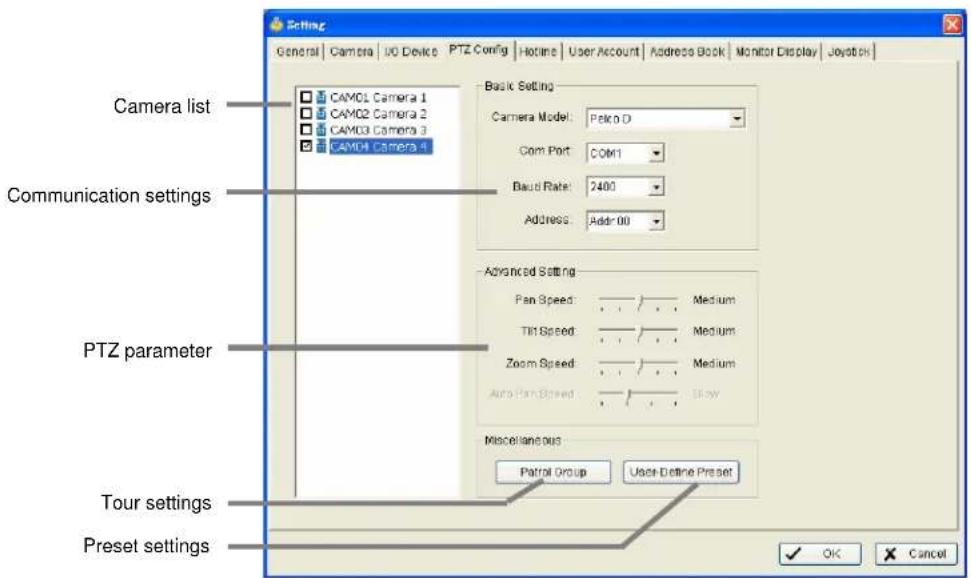971x578 pixels.
Task: Switch to the General tab
Action: tap(297, 51)
